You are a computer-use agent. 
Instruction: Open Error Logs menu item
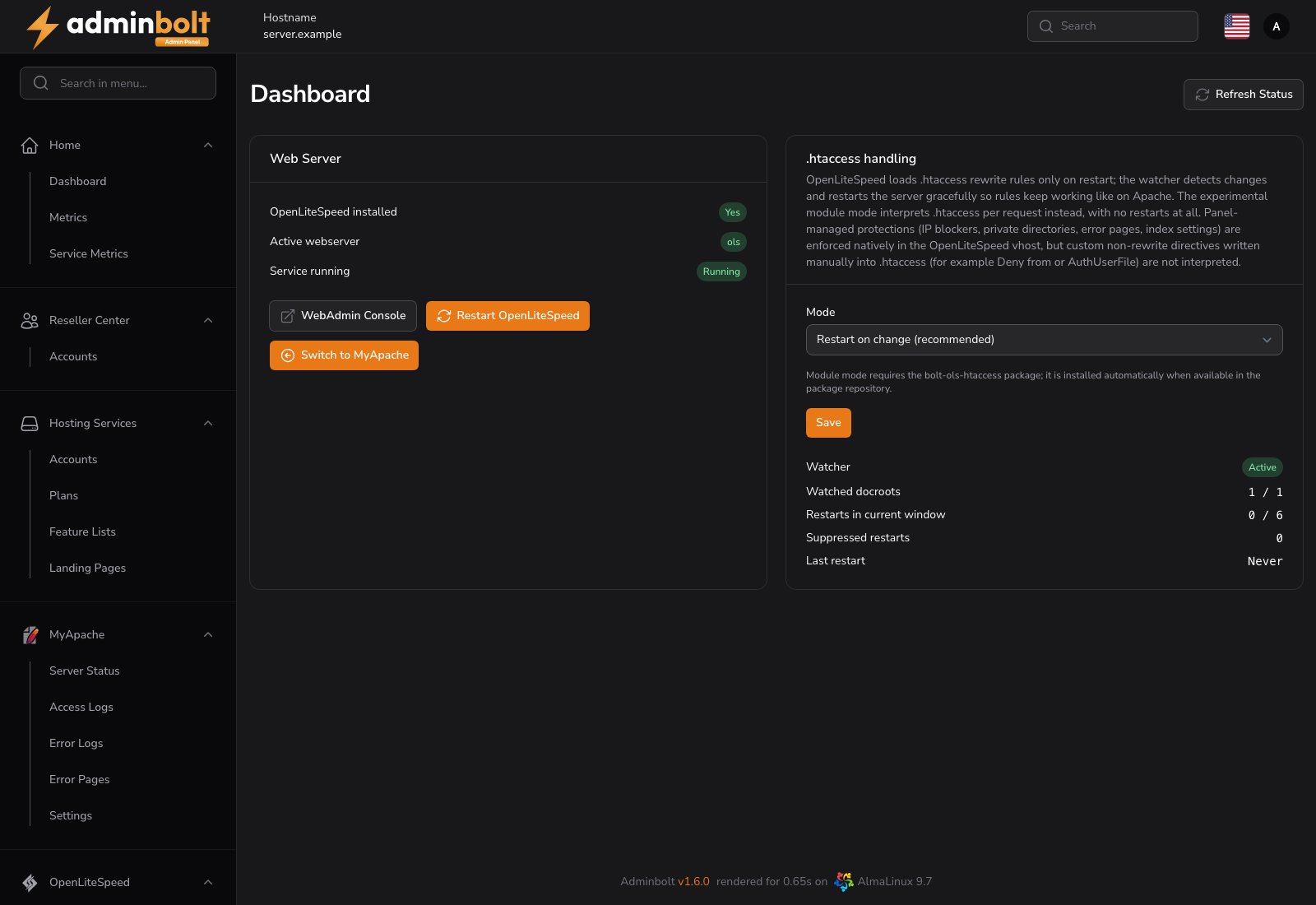click(x=76, y=744)
